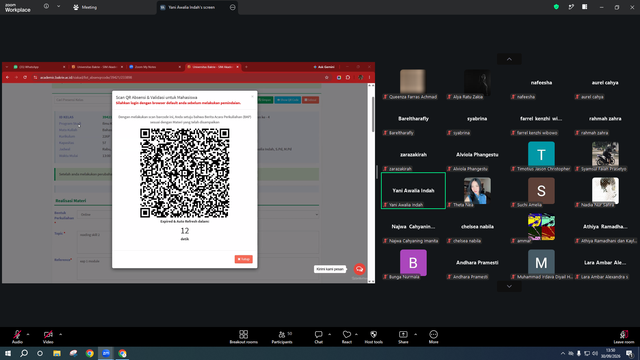
Task: Open the React emoji picker
Action: tap(347, 337)
